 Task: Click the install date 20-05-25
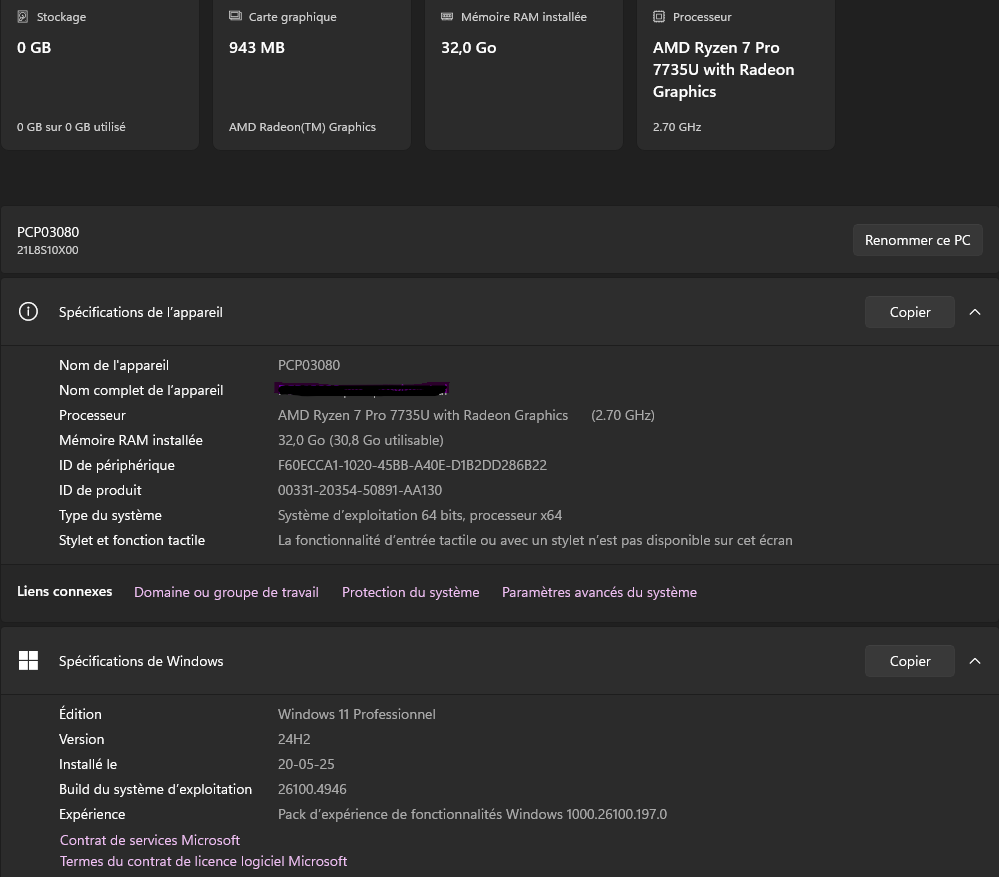(306, 764)
